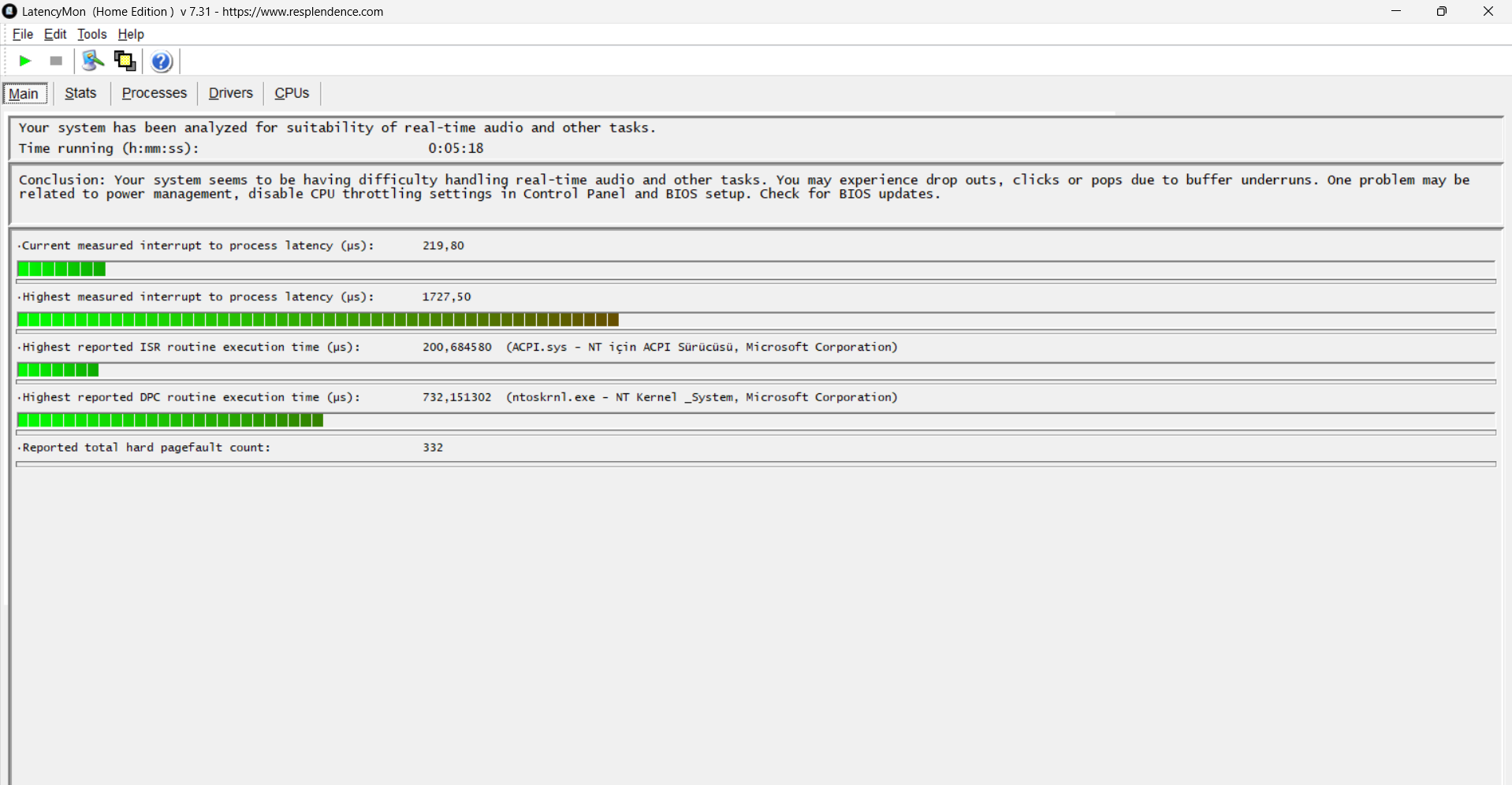
Task: Restore down the LatencyMon window
Action: (x=1442, y=11)
